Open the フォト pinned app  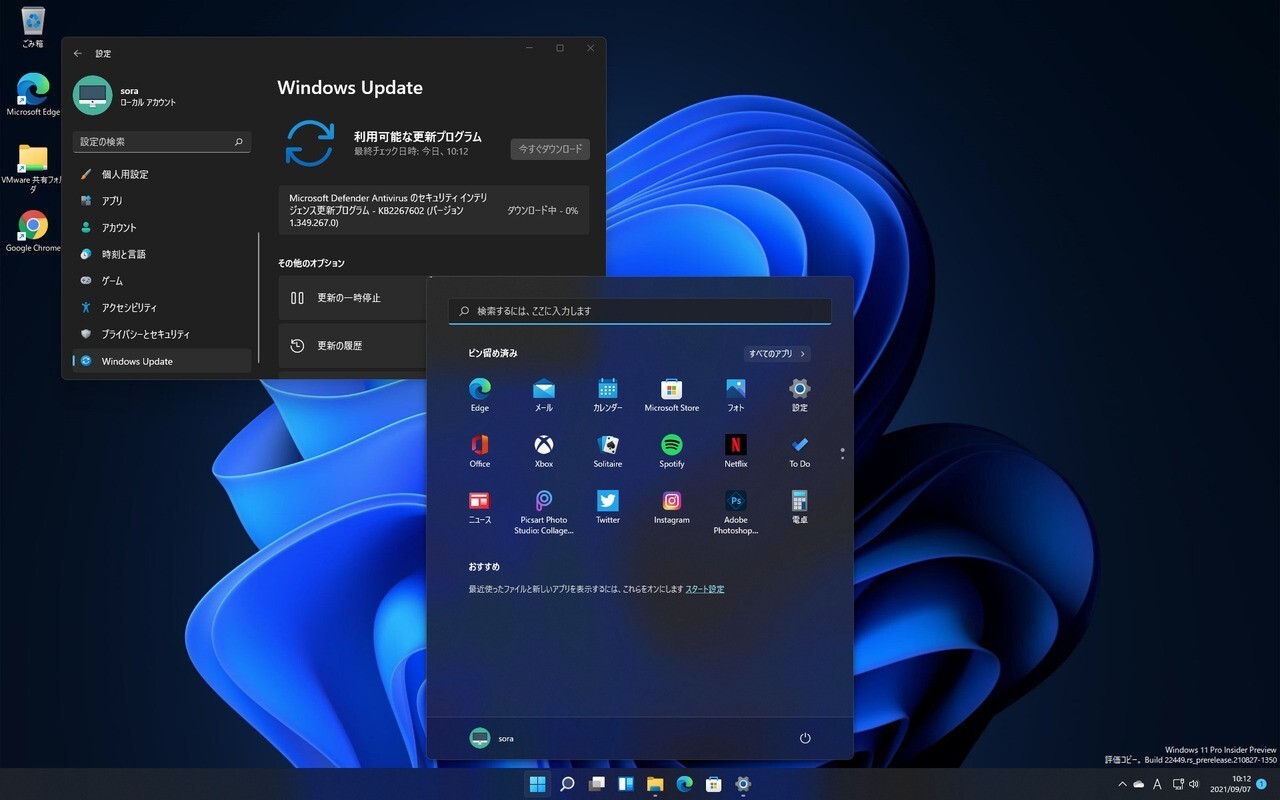click(x=736, y=394)
